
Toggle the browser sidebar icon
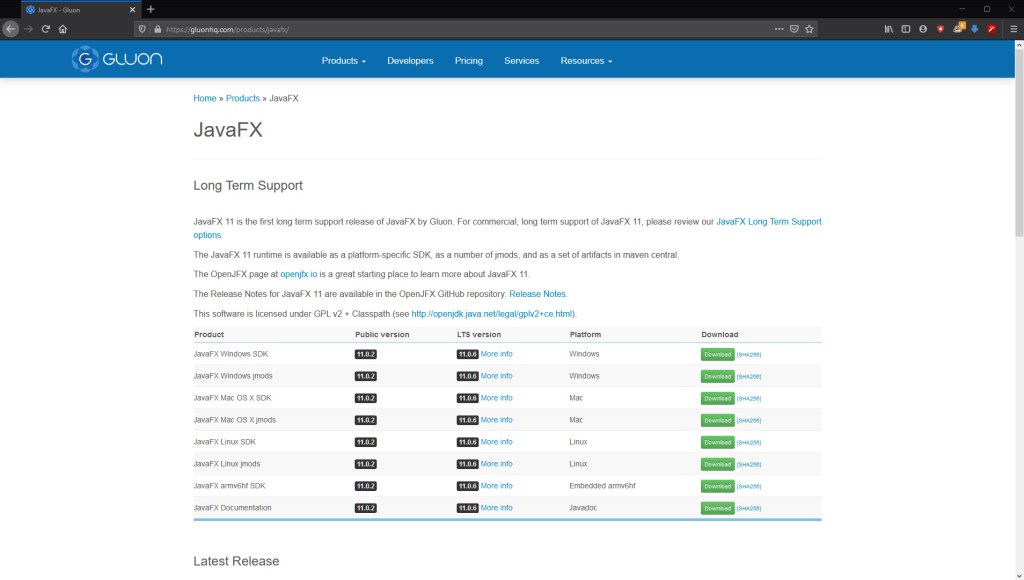[x=906, y=29]
